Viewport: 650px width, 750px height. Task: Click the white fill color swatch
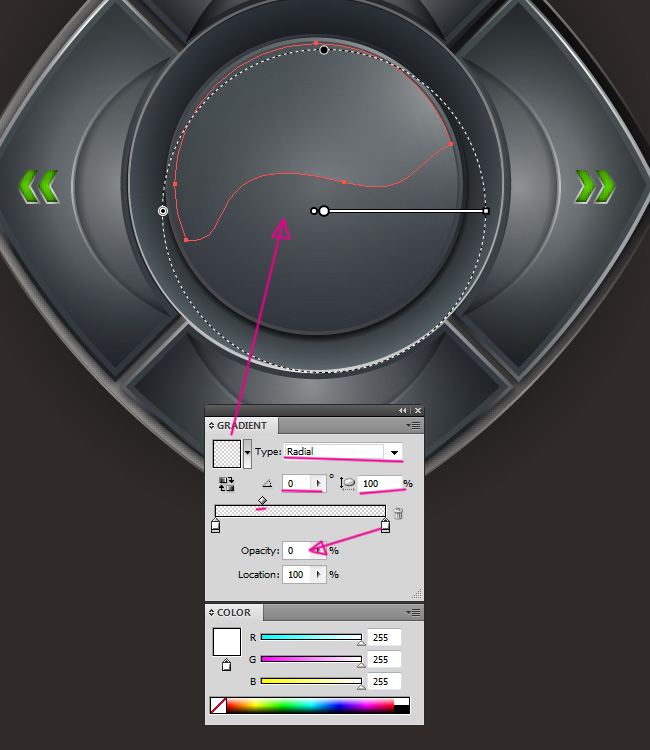pos(227,642)
